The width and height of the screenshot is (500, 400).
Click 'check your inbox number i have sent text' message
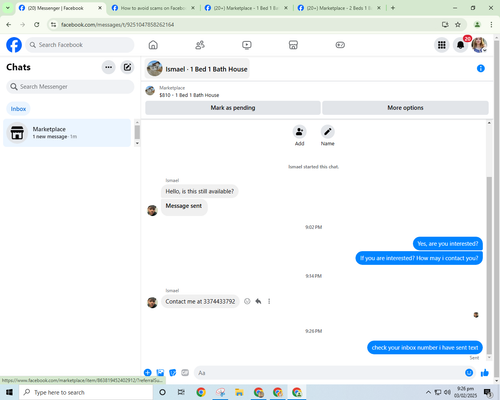425,348
